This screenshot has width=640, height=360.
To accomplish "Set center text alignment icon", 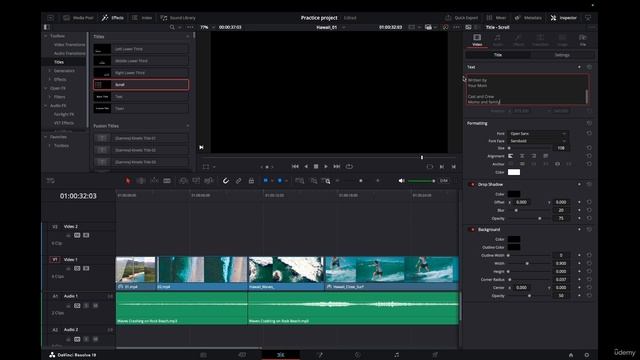I will tap(522, 156).
